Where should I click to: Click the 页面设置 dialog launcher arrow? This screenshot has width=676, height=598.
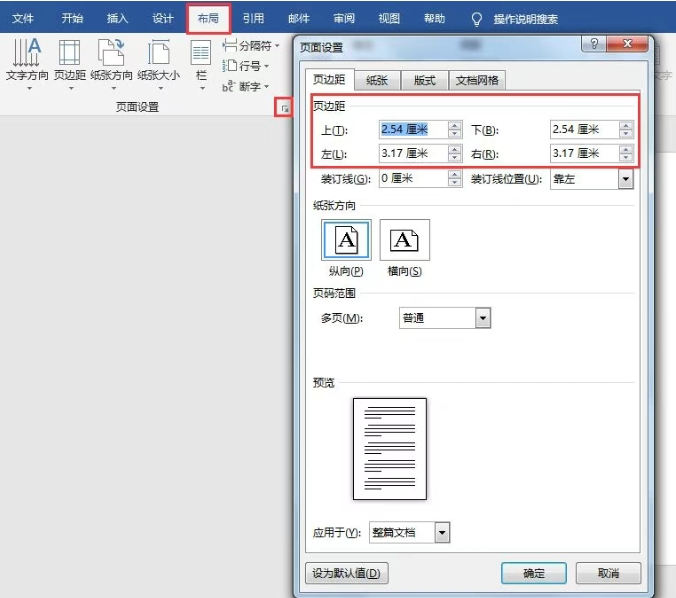(284, 109)
